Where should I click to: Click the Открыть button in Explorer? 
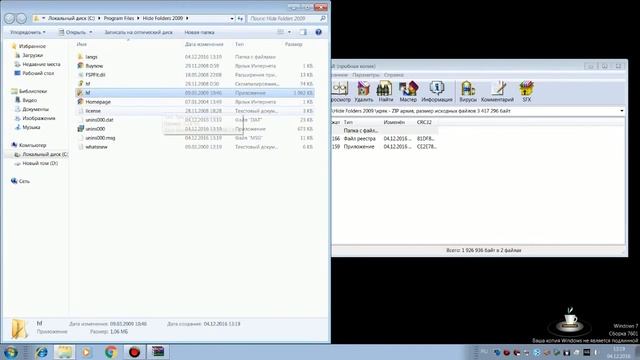pos(72,32)
